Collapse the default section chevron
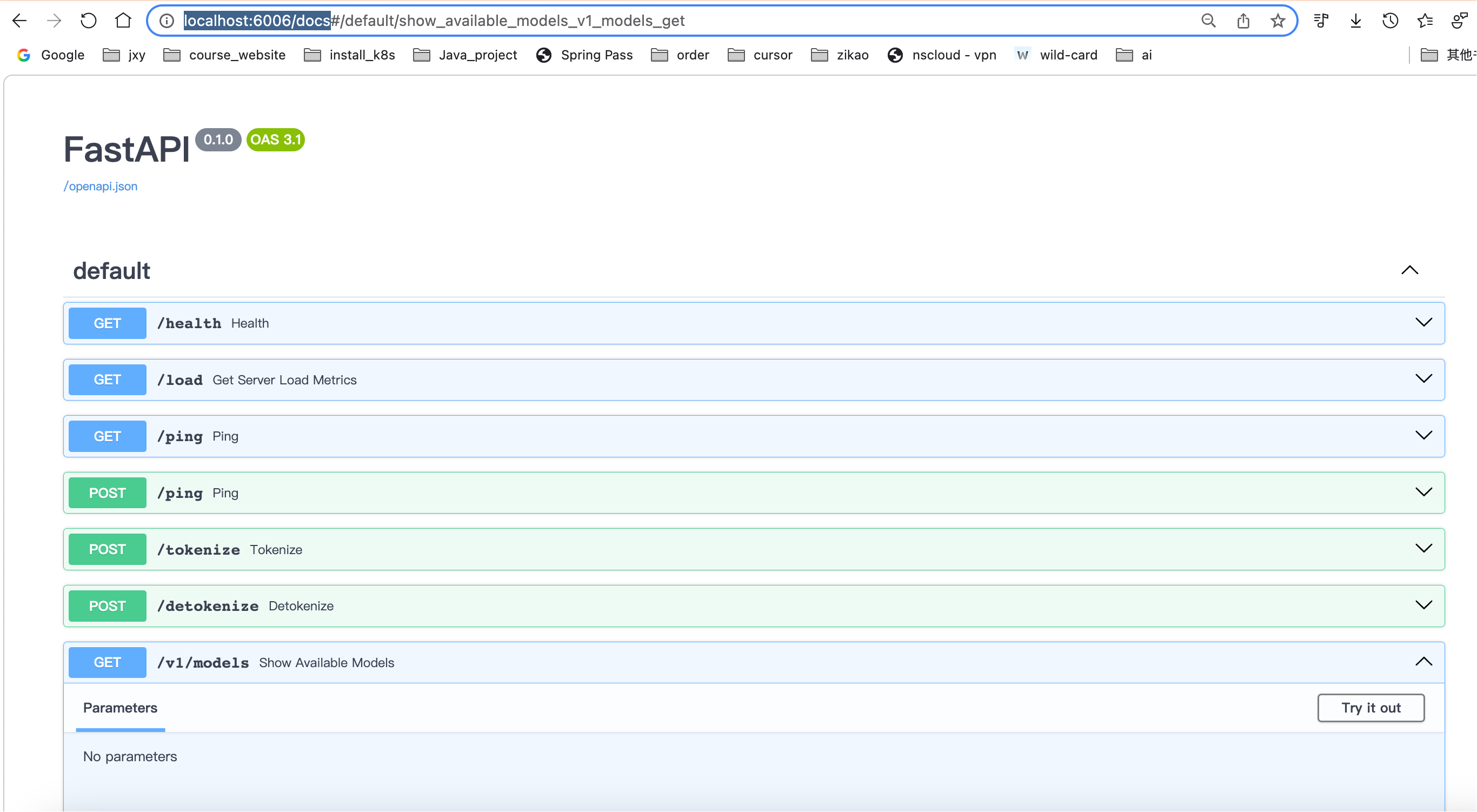 click(x=1410, y=270)
